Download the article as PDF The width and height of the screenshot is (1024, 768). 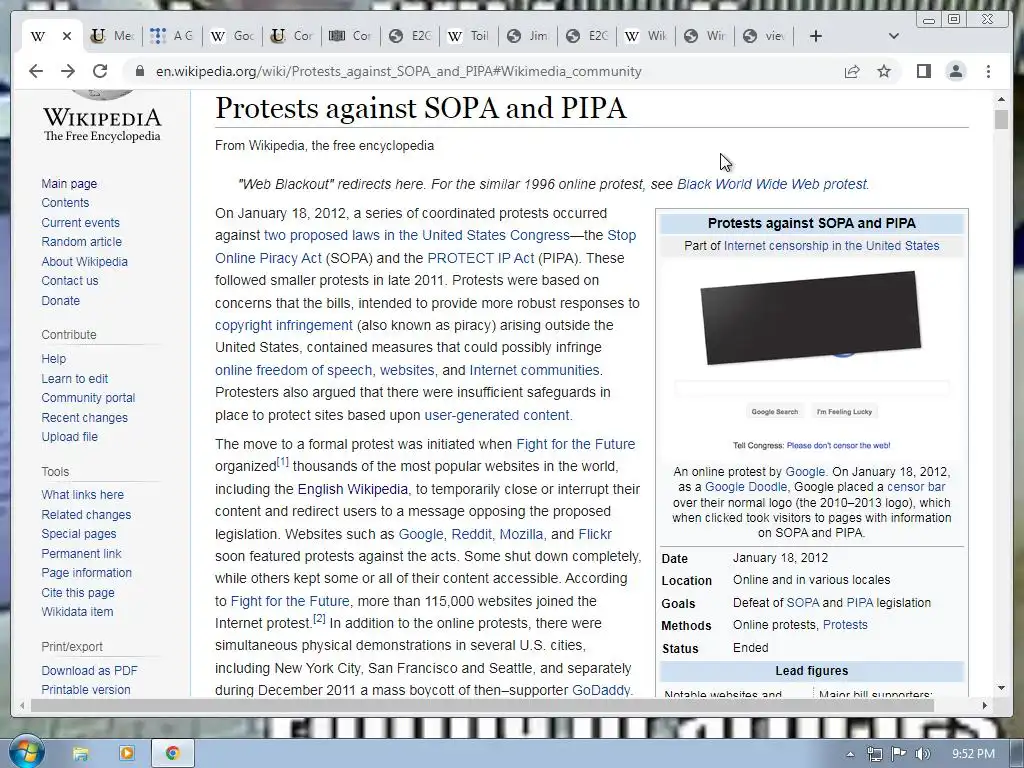pos(89,671)
